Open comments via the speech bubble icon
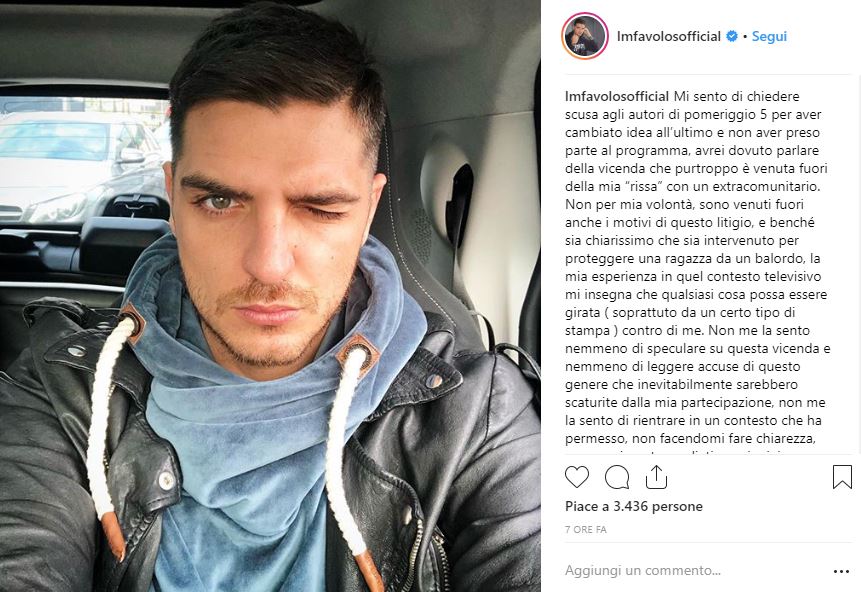Screen dimensions: 861x592 [617, 477]
